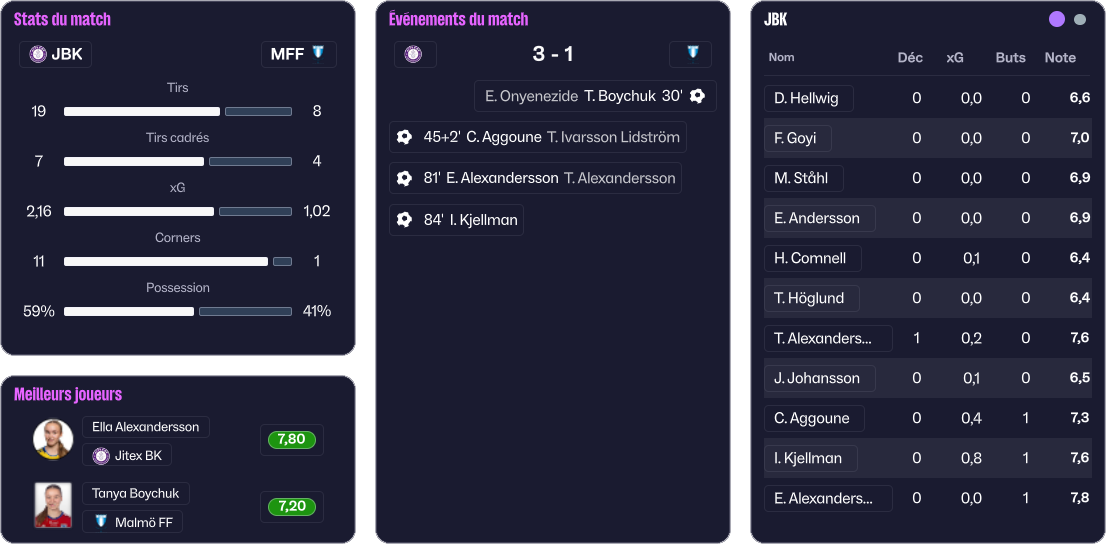1106x544 pixels.
Task: Click the Jitex BK badge under Ella Alexandersson
Action: (x=100, y=456)
